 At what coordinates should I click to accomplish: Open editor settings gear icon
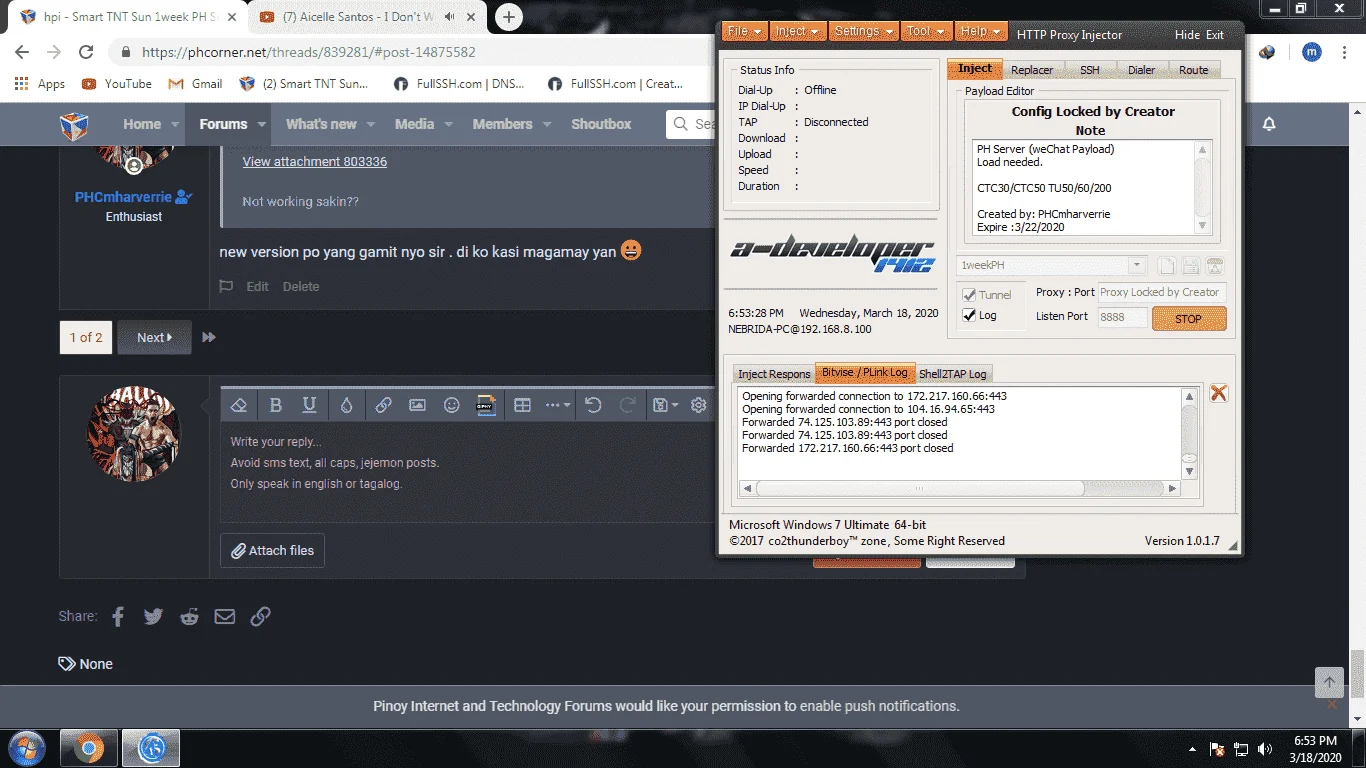[x=699, y=405]
